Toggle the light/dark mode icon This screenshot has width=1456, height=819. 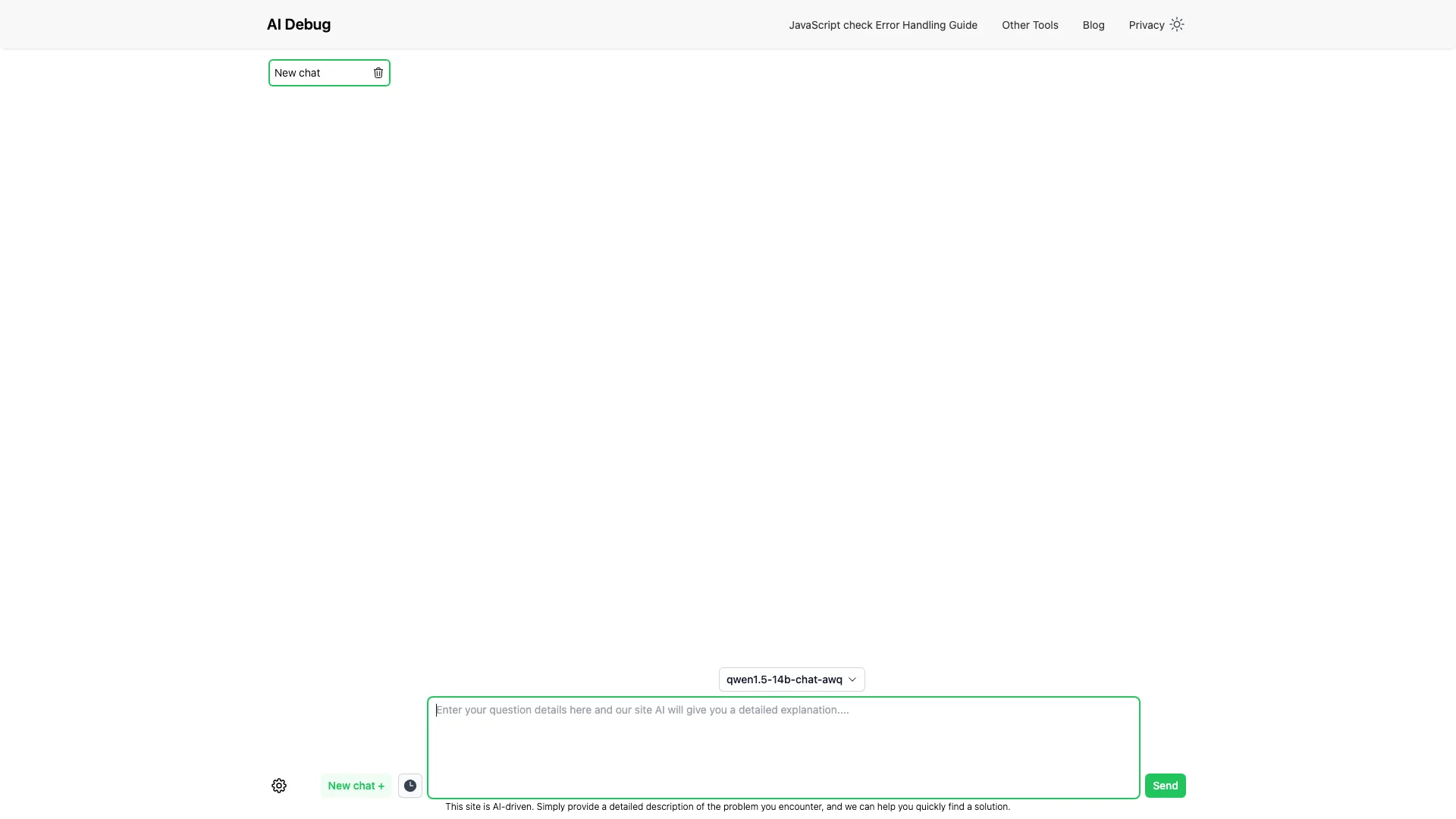(x=1177, y=24)
